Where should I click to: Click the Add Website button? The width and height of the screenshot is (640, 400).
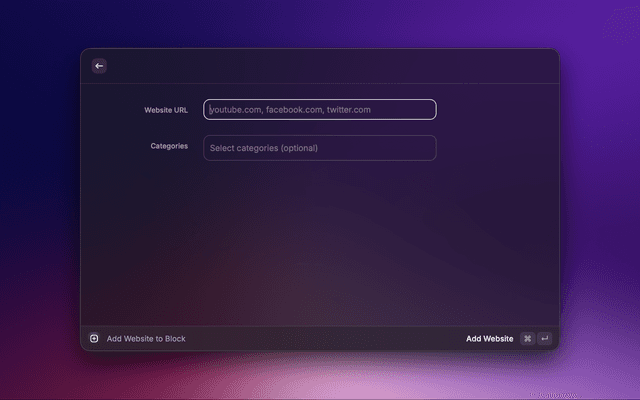pyautogui.click(x=489, y=339)
